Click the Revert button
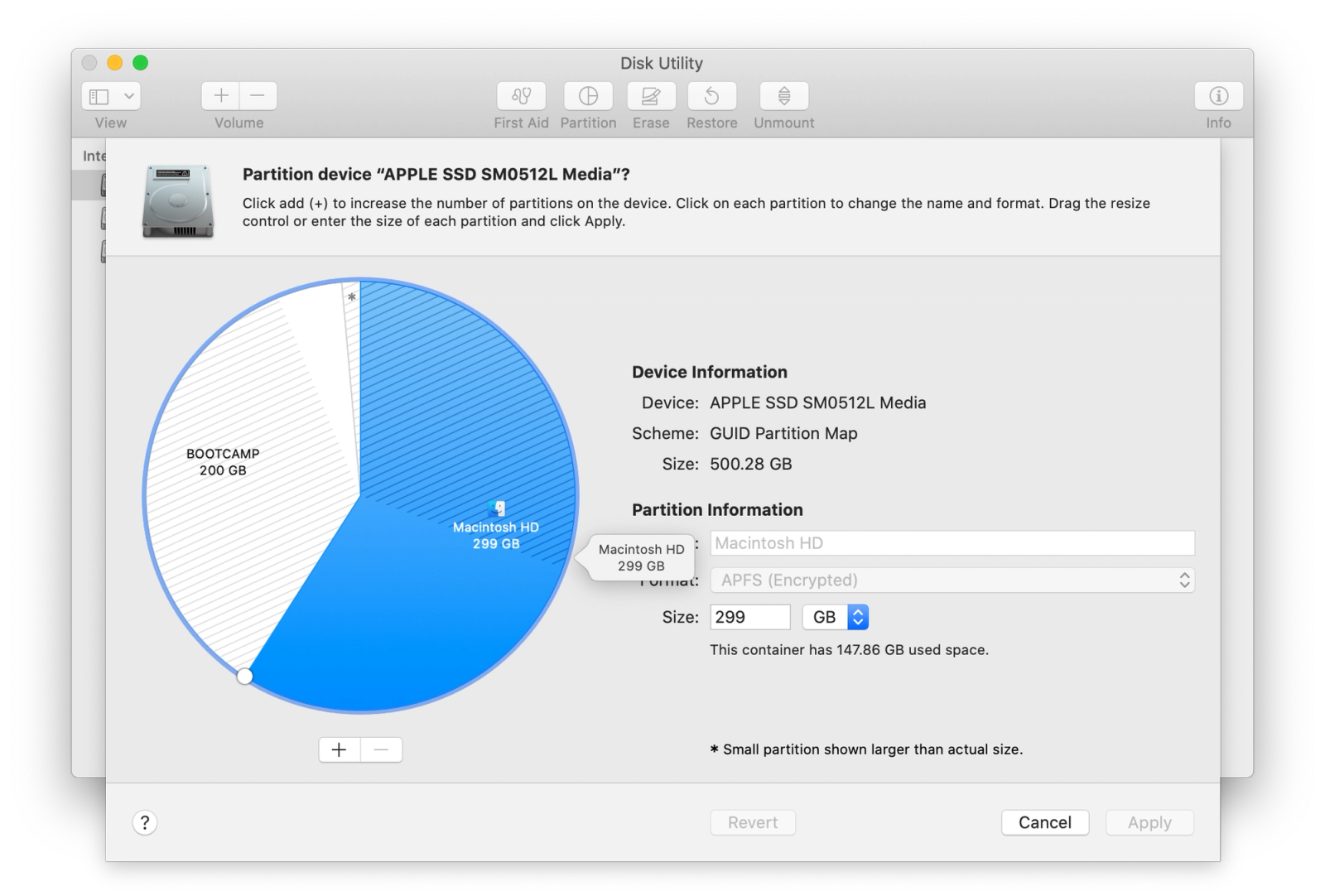 click(x=753, y=822)
